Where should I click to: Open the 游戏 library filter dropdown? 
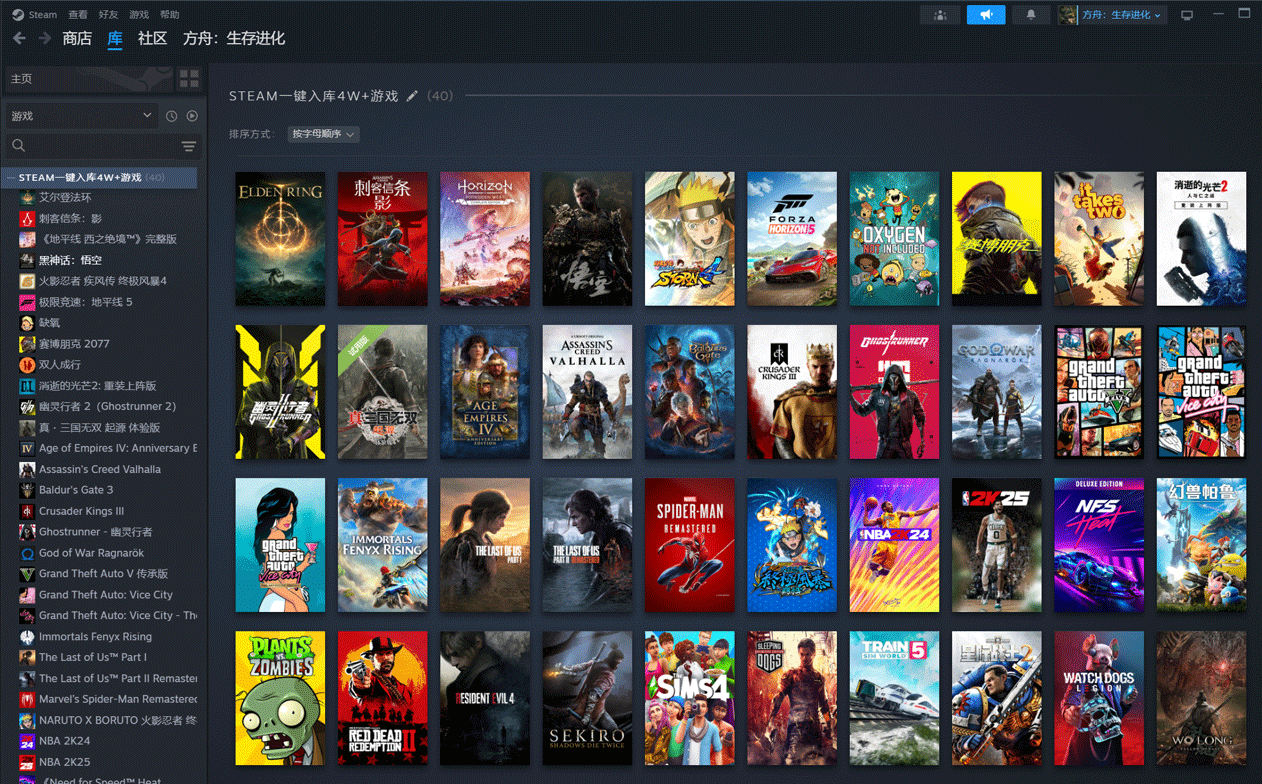point(81,116)
